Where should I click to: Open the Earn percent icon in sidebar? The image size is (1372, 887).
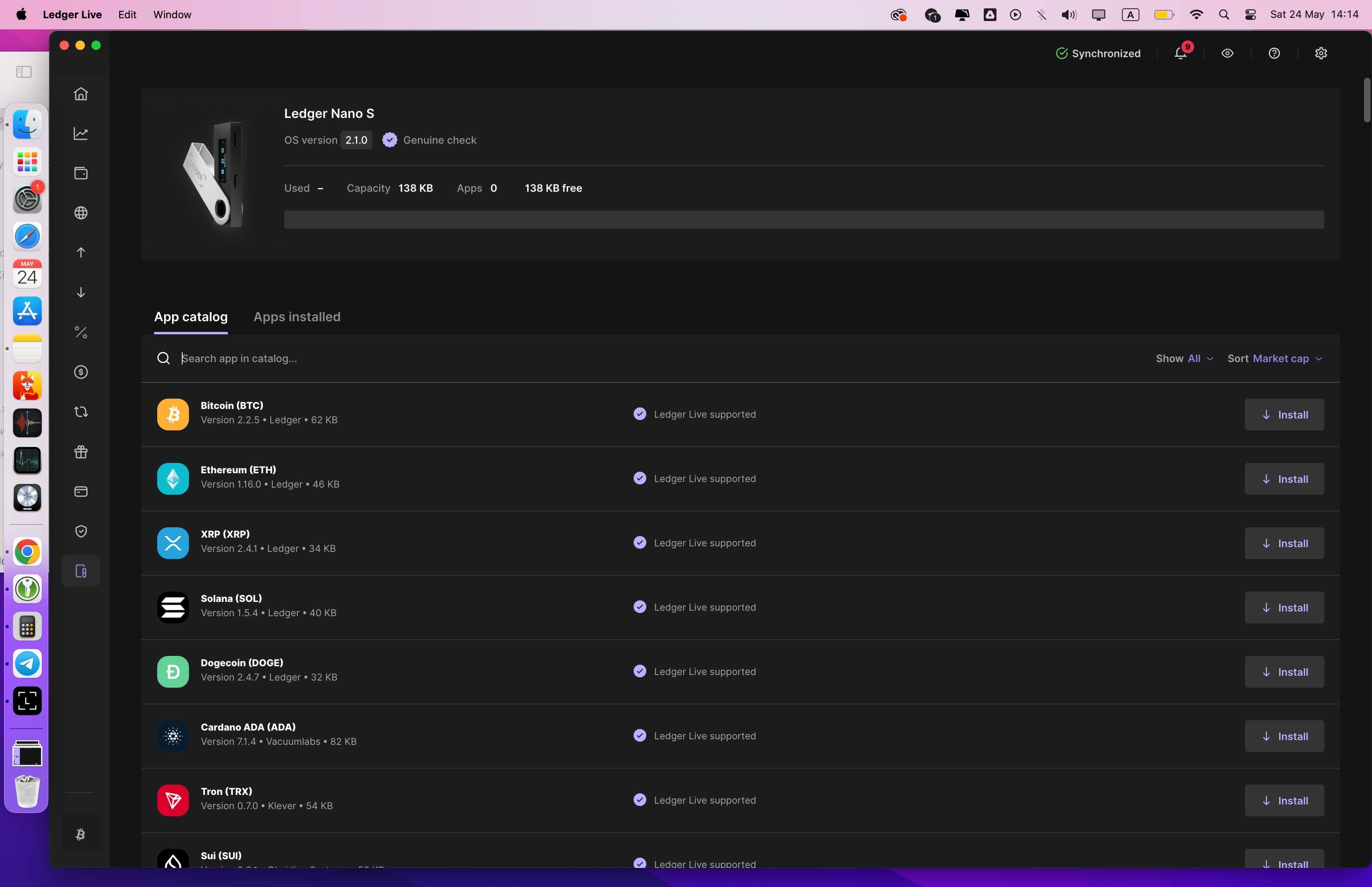pyautogui.click(x=81, y=332)
